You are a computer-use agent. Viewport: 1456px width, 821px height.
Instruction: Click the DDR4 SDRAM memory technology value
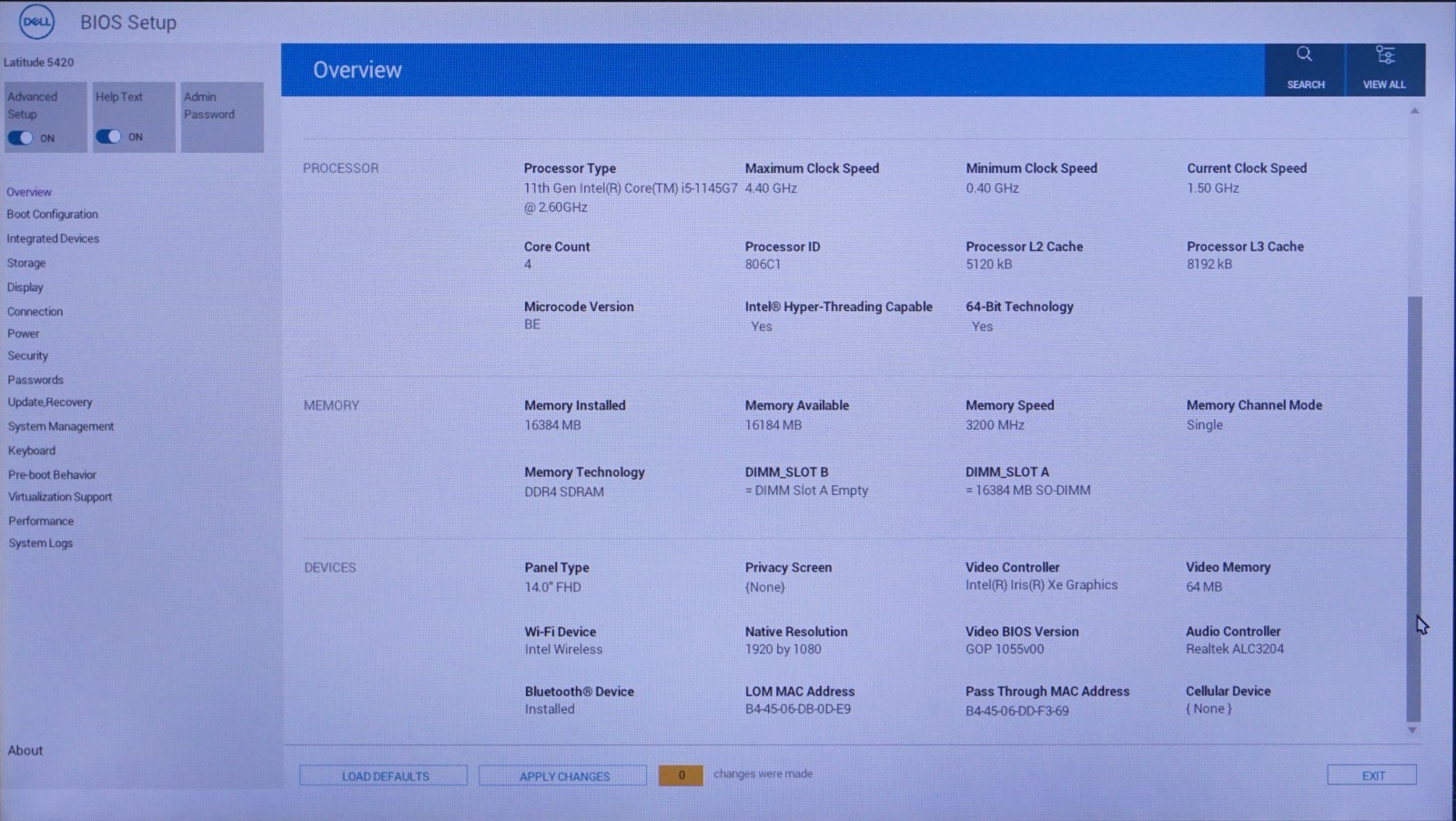click(x=564, y=492)
